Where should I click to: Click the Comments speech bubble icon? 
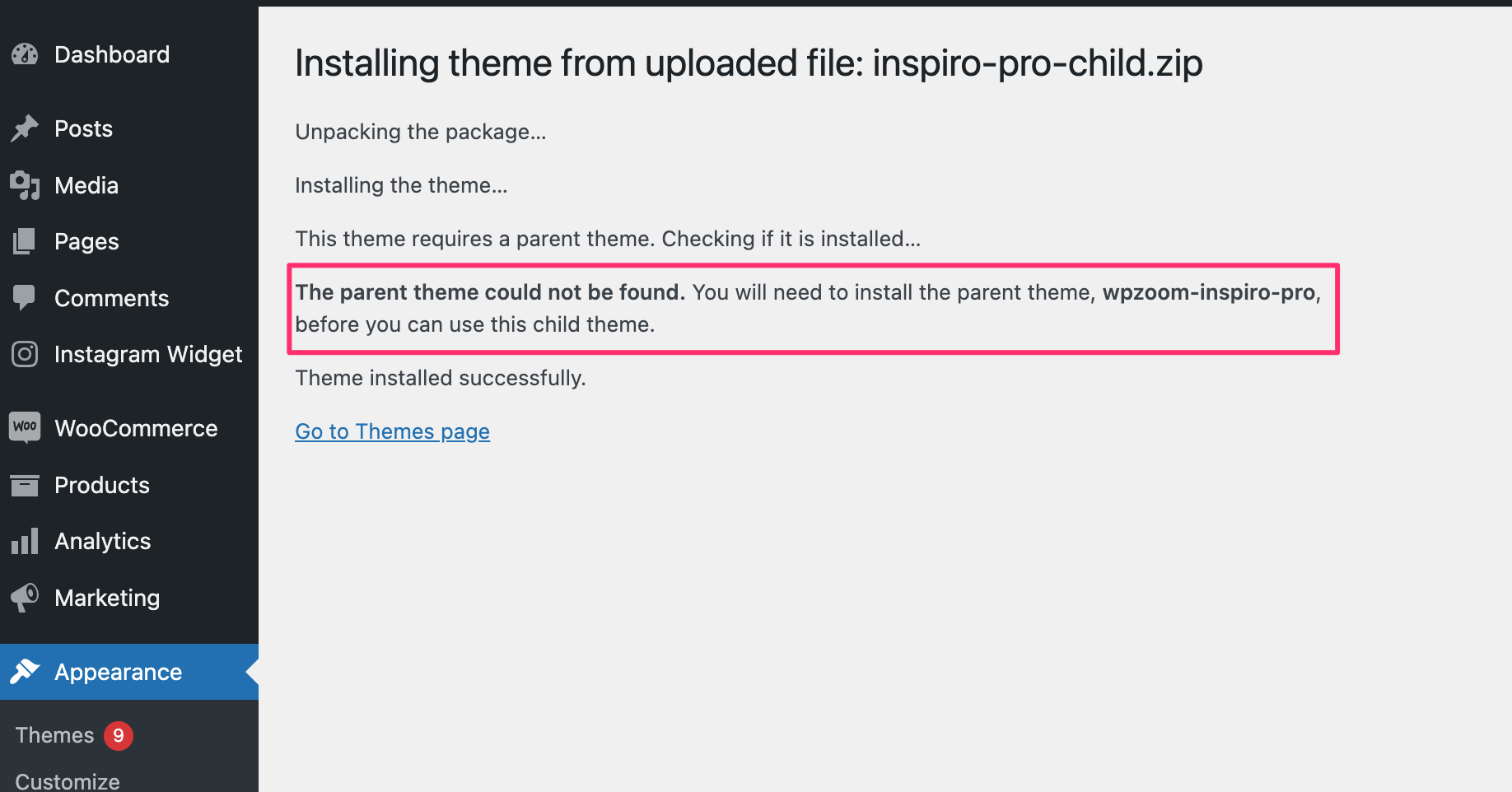coord(25,297)
